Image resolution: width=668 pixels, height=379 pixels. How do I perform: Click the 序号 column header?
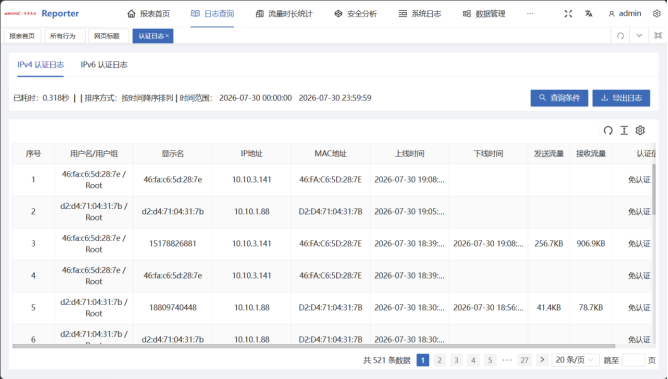pos(33,154)
